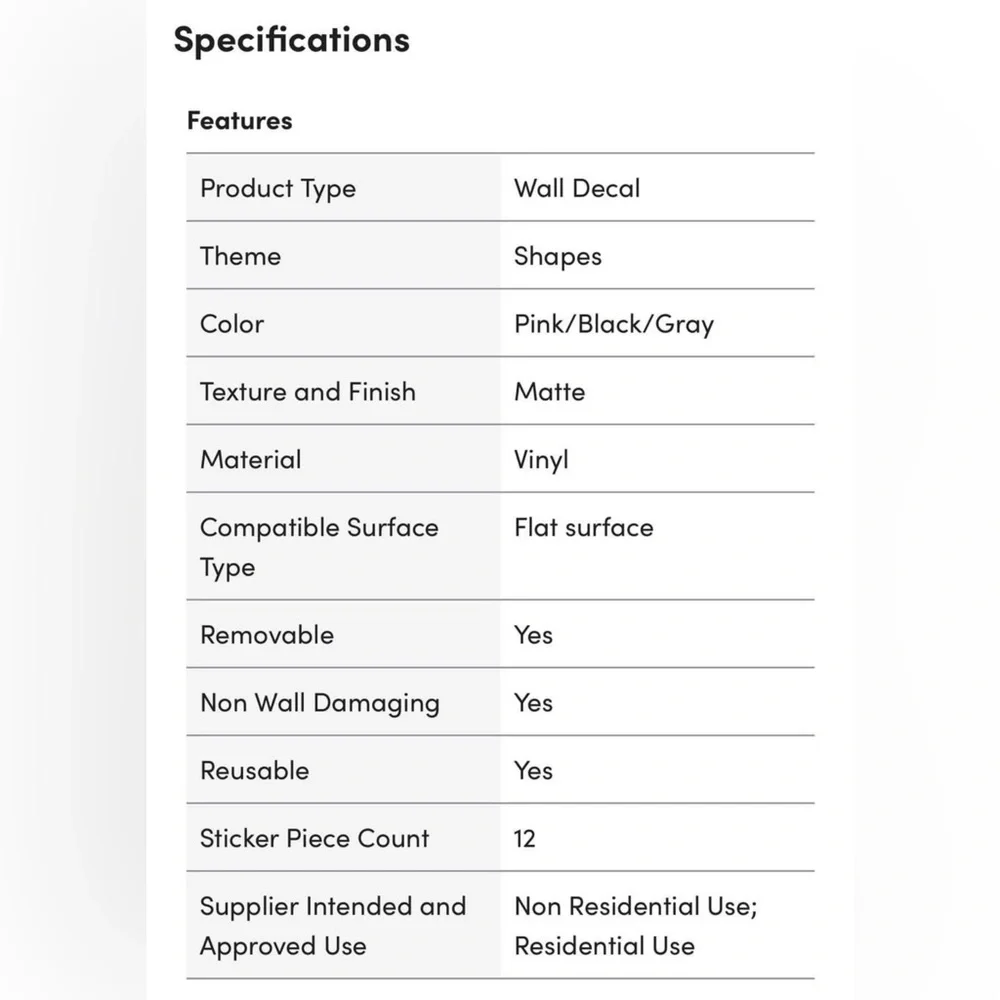Click the Non Wall Damaging label

point(320,703)
